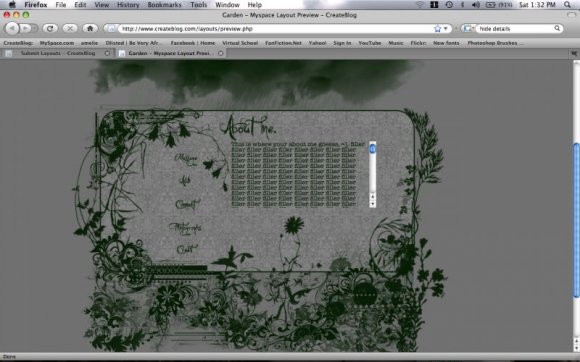This screenshot has width=580, height=362.
Task: Click the About me box scroll-down arrow
Action: pos(372,204)
